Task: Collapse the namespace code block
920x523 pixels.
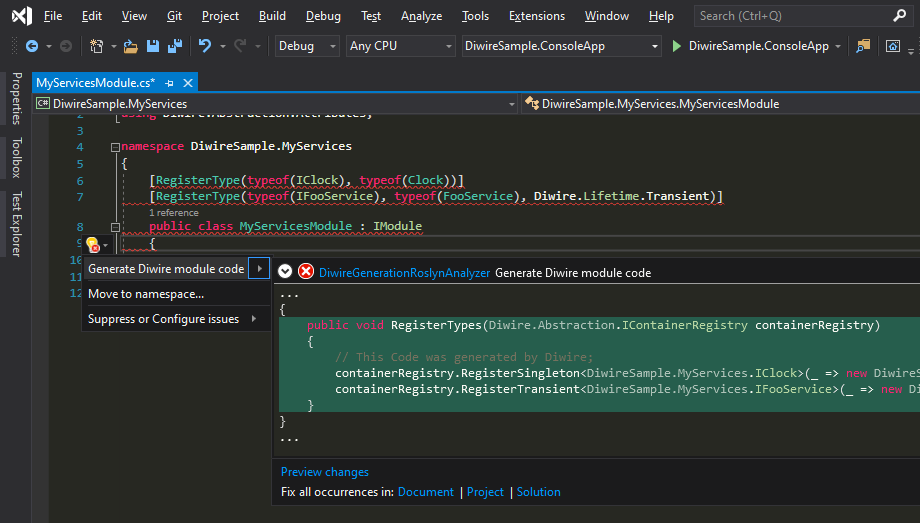Action: tap(116, 147)
